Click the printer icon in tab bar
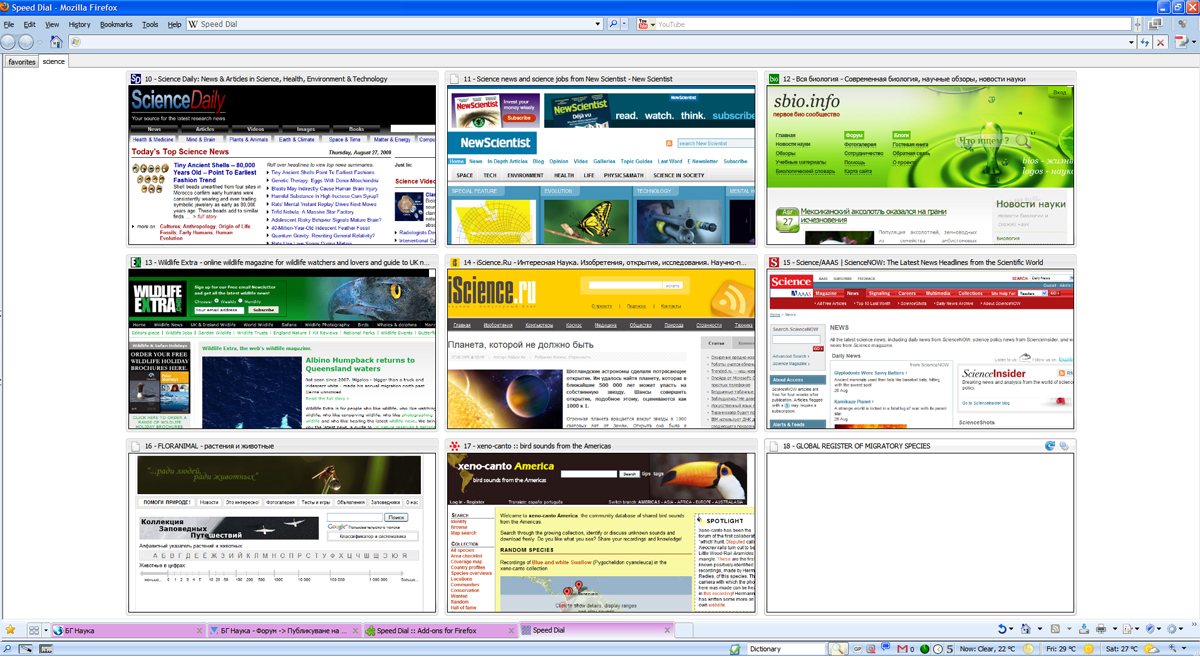 [1101, 629]
